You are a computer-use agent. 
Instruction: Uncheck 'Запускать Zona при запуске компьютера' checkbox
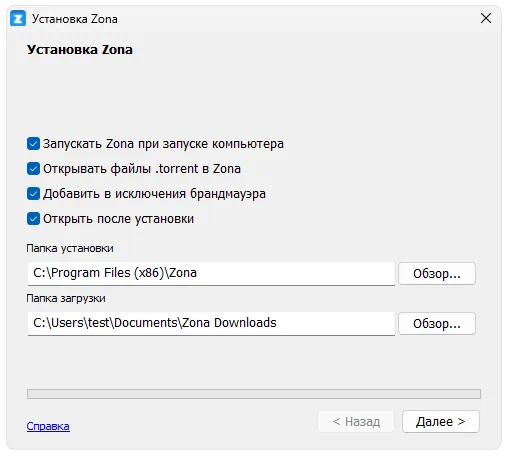click(x=33, y=144)
